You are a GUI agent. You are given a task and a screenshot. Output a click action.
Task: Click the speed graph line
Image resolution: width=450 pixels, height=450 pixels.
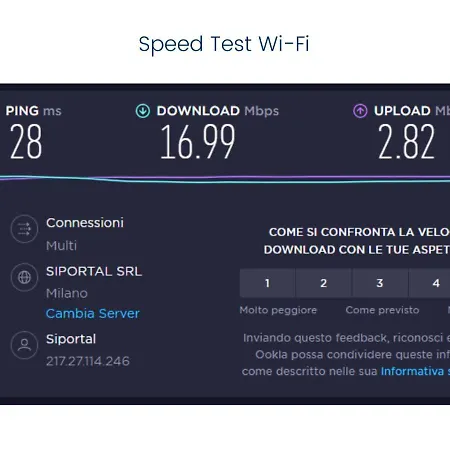pos(225,179)
